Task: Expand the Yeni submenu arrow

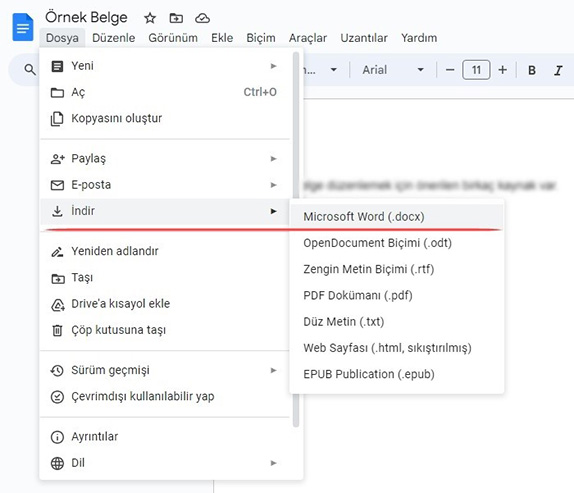Action: point(273,66)
